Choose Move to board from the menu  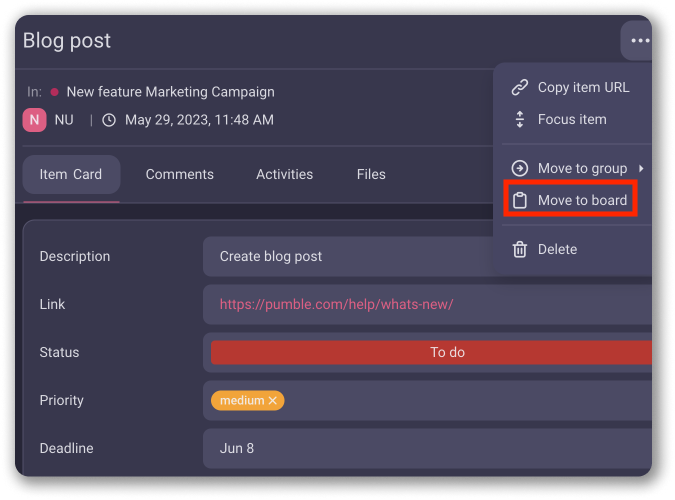pos(582,200)
